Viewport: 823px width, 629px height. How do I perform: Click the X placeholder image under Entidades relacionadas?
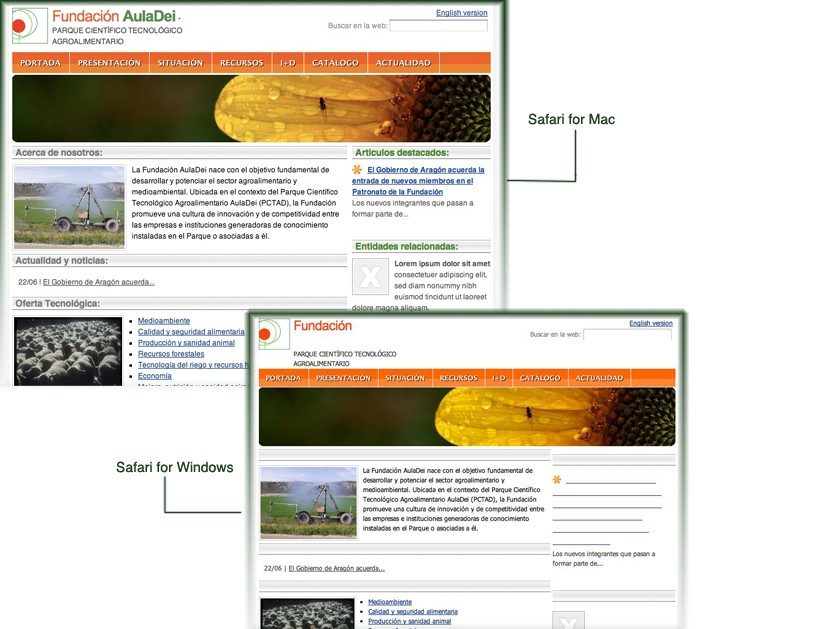tap(371, 277)
